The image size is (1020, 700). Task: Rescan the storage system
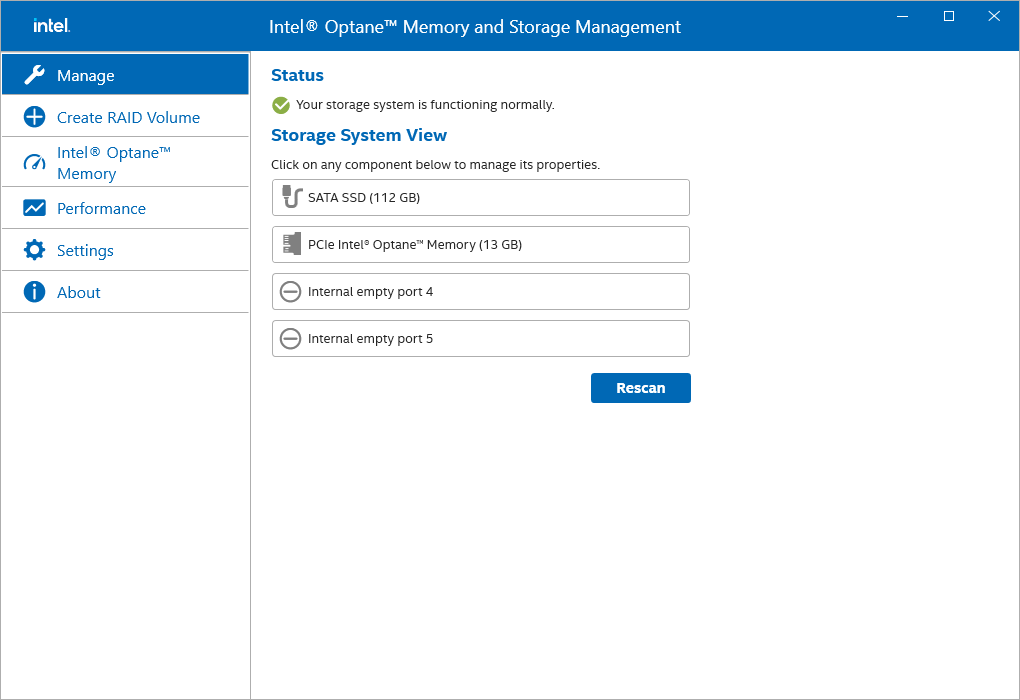click(641, 388)
